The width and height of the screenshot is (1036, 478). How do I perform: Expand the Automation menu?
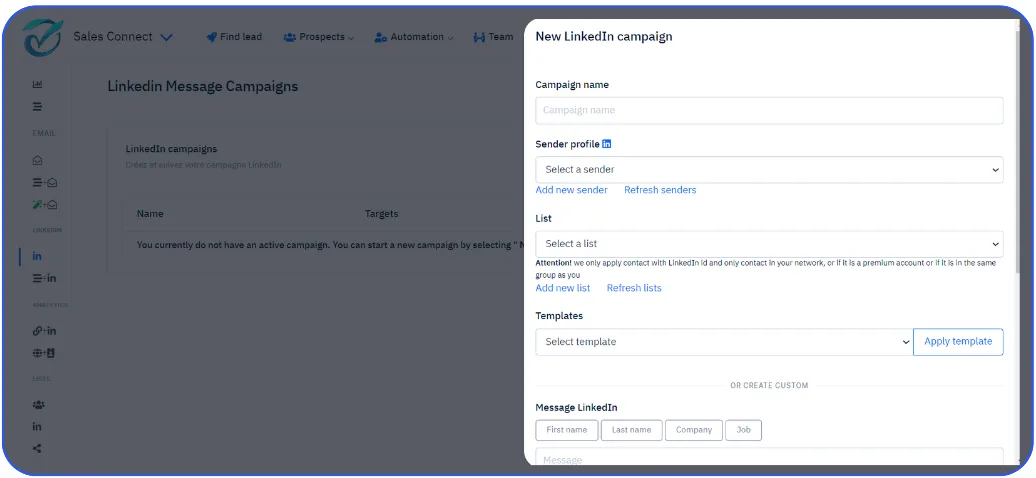point(414,37)
